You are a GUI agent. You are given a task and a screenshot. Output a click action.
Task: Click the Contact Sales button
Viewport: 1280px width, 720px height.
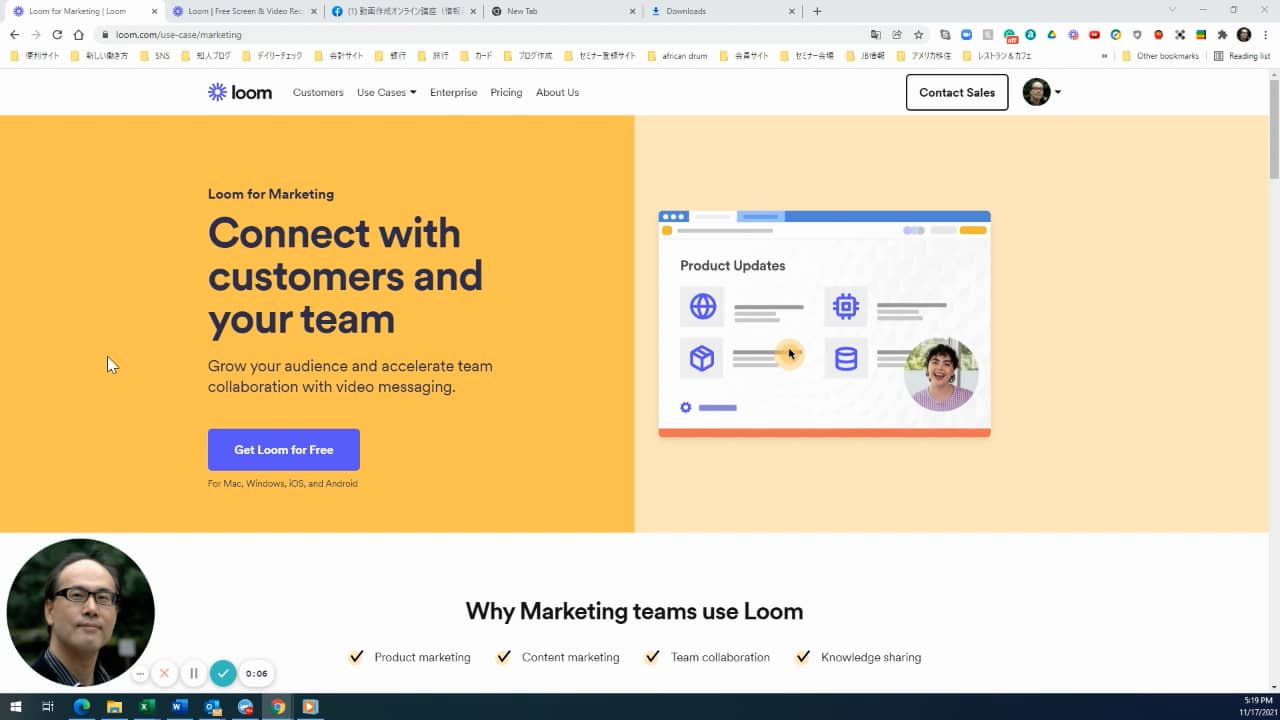point(957,92)
